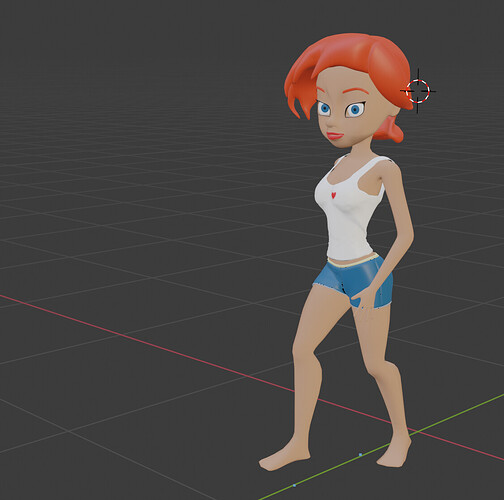504x500 pixels.
Task: Select the blue denim shorts
Action: (353, 283)
